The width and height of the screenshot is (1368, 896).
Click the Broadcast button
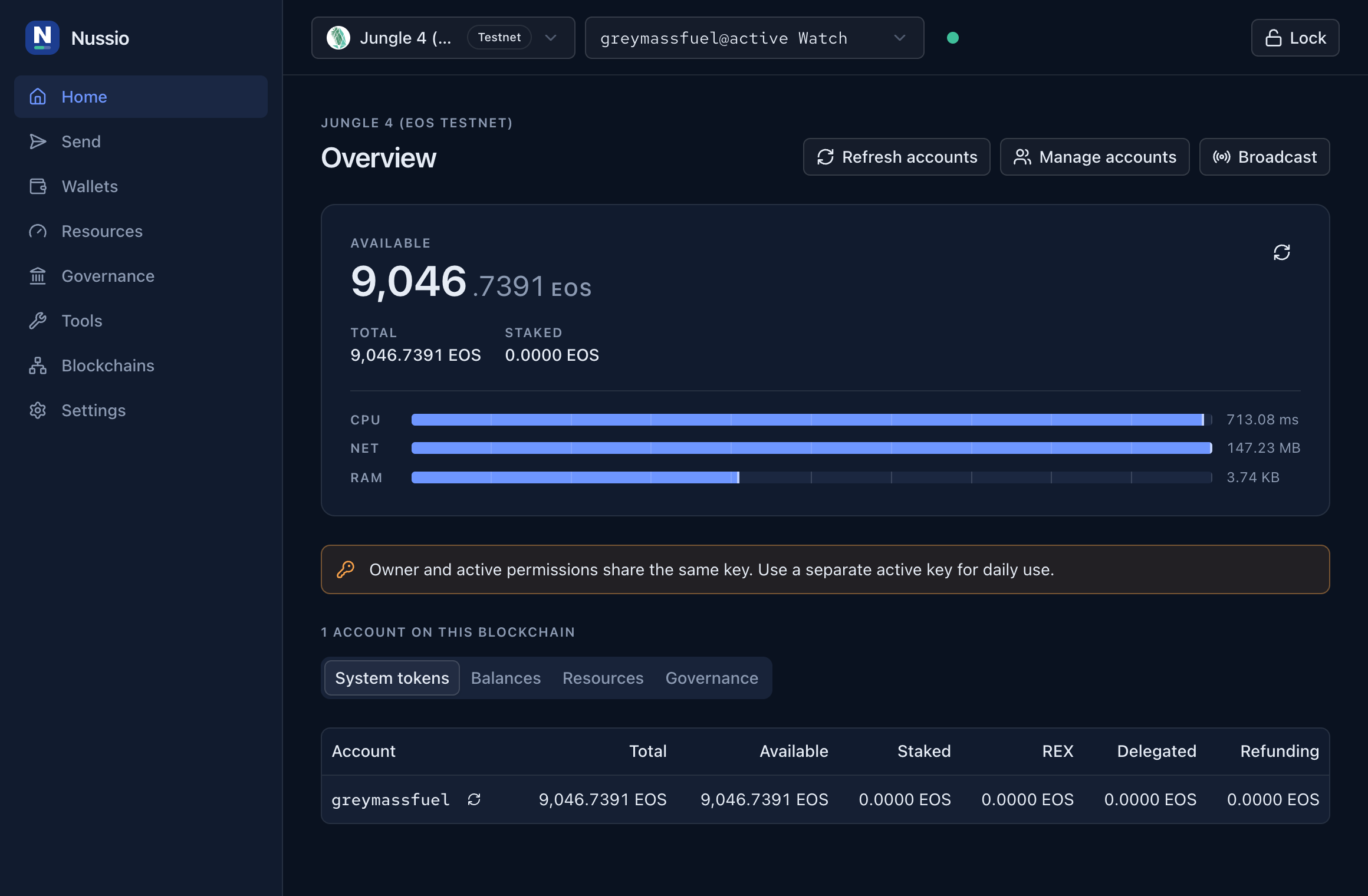click(x=1265, y=157)
